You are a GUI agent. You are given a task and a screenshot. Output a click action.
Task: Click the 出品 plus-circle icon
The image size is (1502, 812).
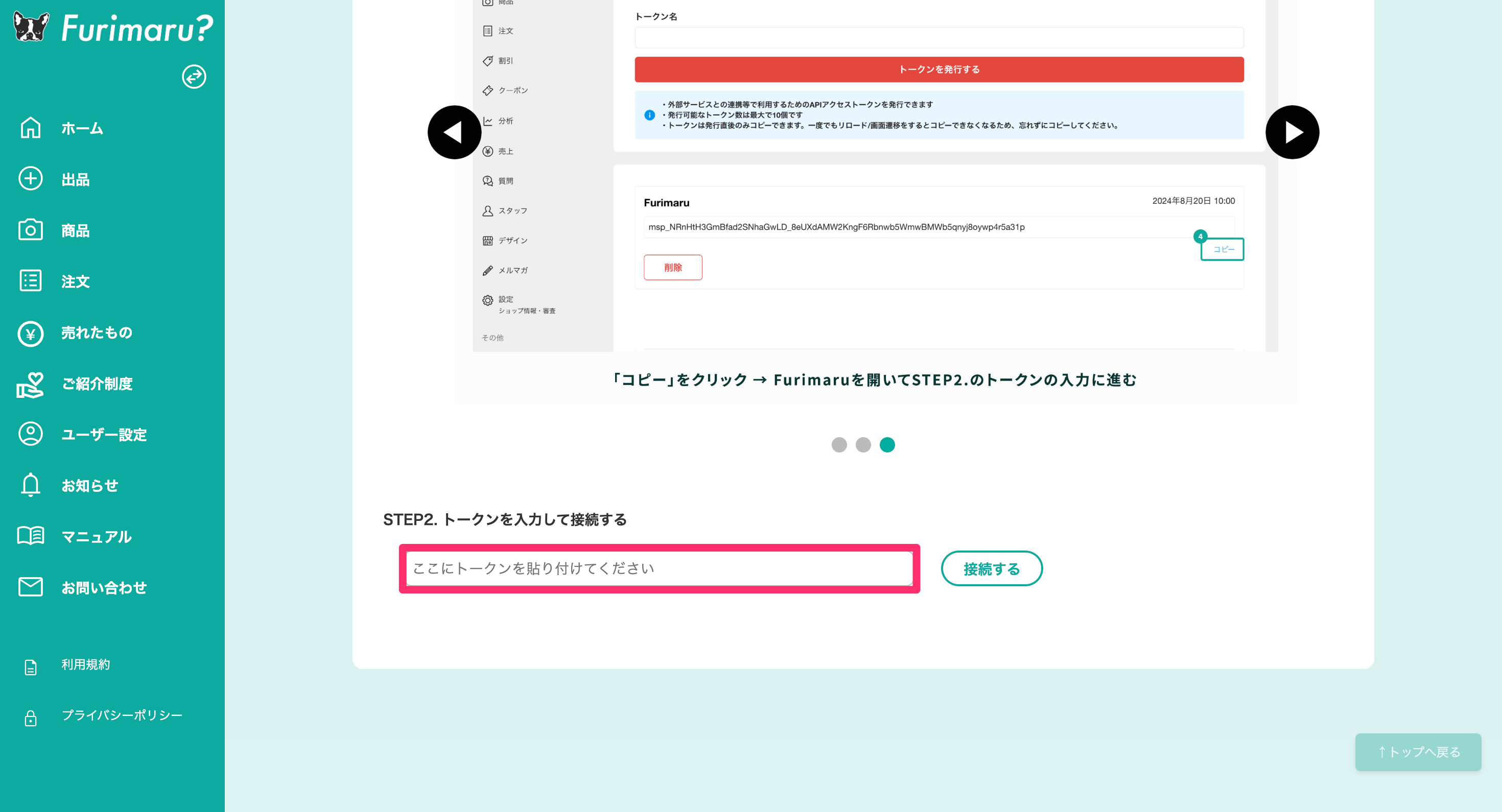[30, 179]
